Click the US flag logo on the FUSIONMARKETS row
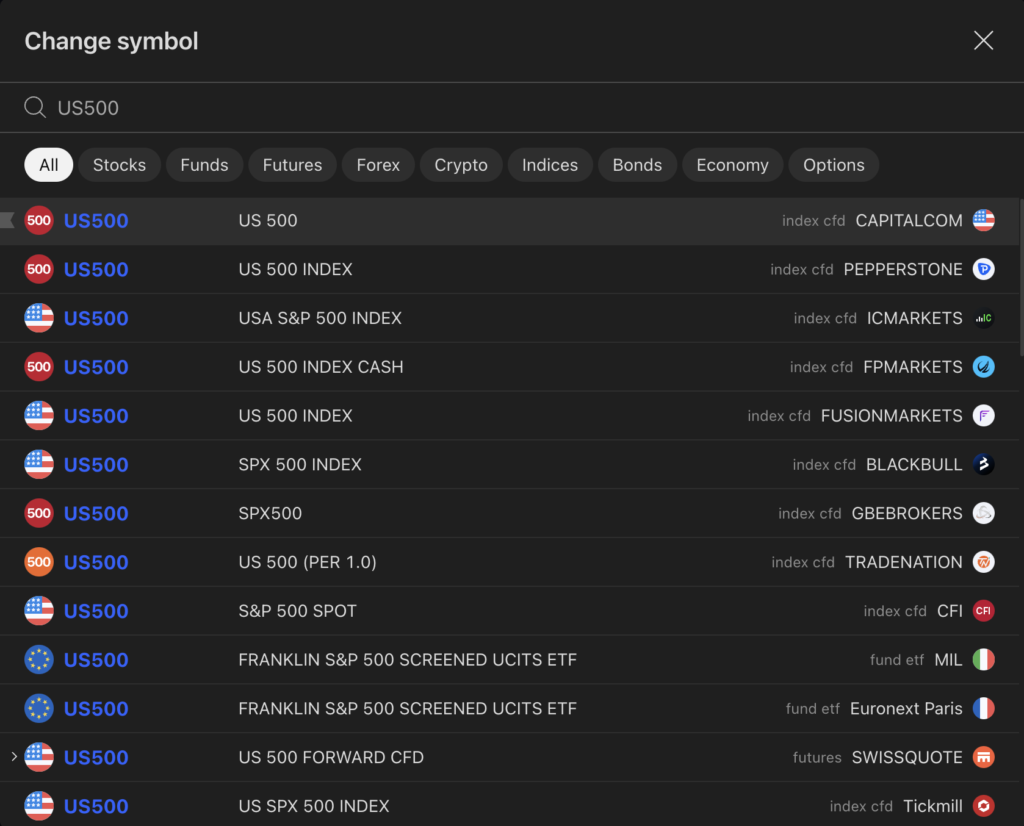 point(39,415)
